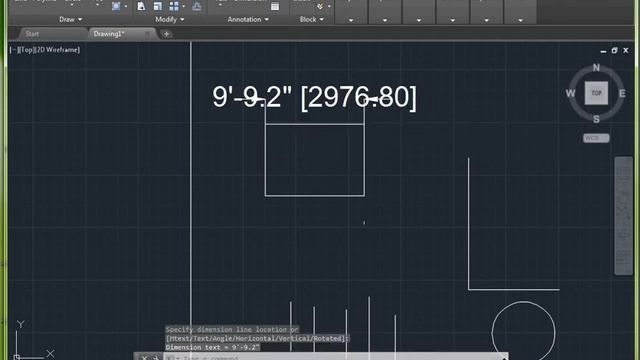Image resolution: width=640 pixels, height=360 pixels.
Task: Click E on the ViewCube compass
Action: tap(622, 93)
